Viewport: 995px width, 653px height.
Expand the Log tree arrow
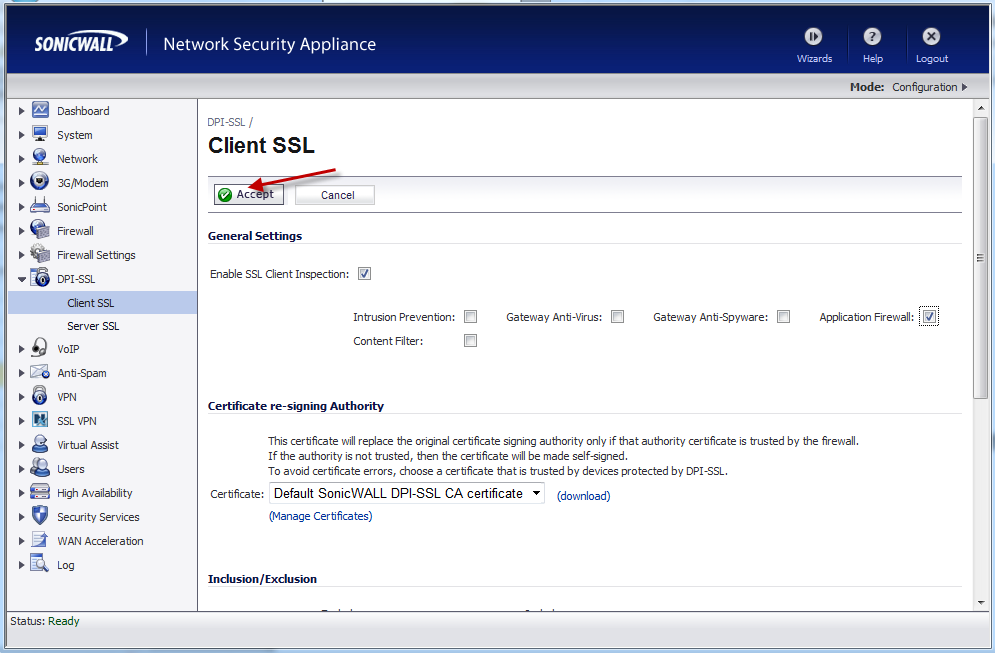pyautogui.click(x=21, y=565)
